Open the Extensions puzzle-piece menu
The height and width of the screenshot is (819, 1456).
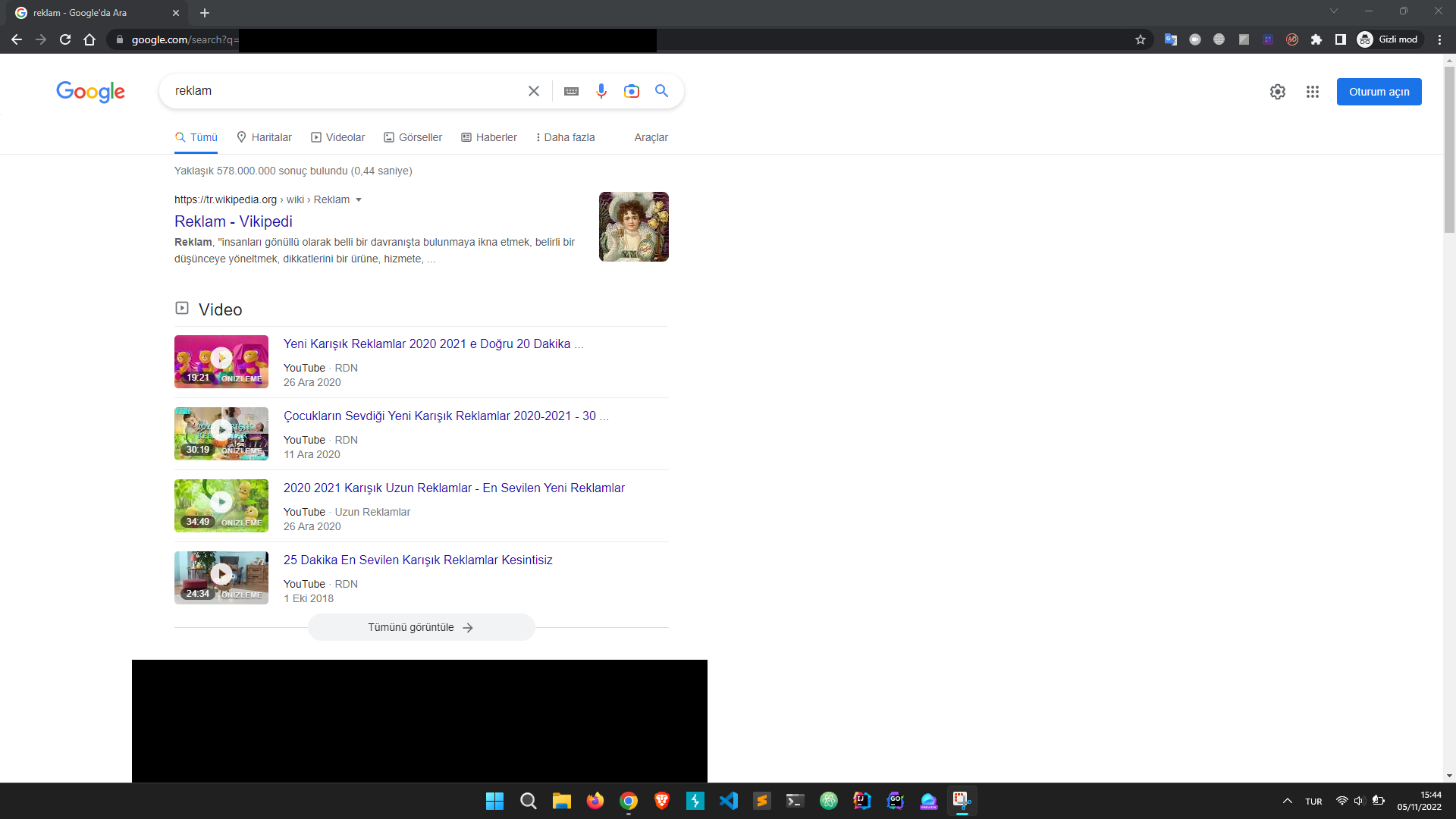[x=1317, y=39]
